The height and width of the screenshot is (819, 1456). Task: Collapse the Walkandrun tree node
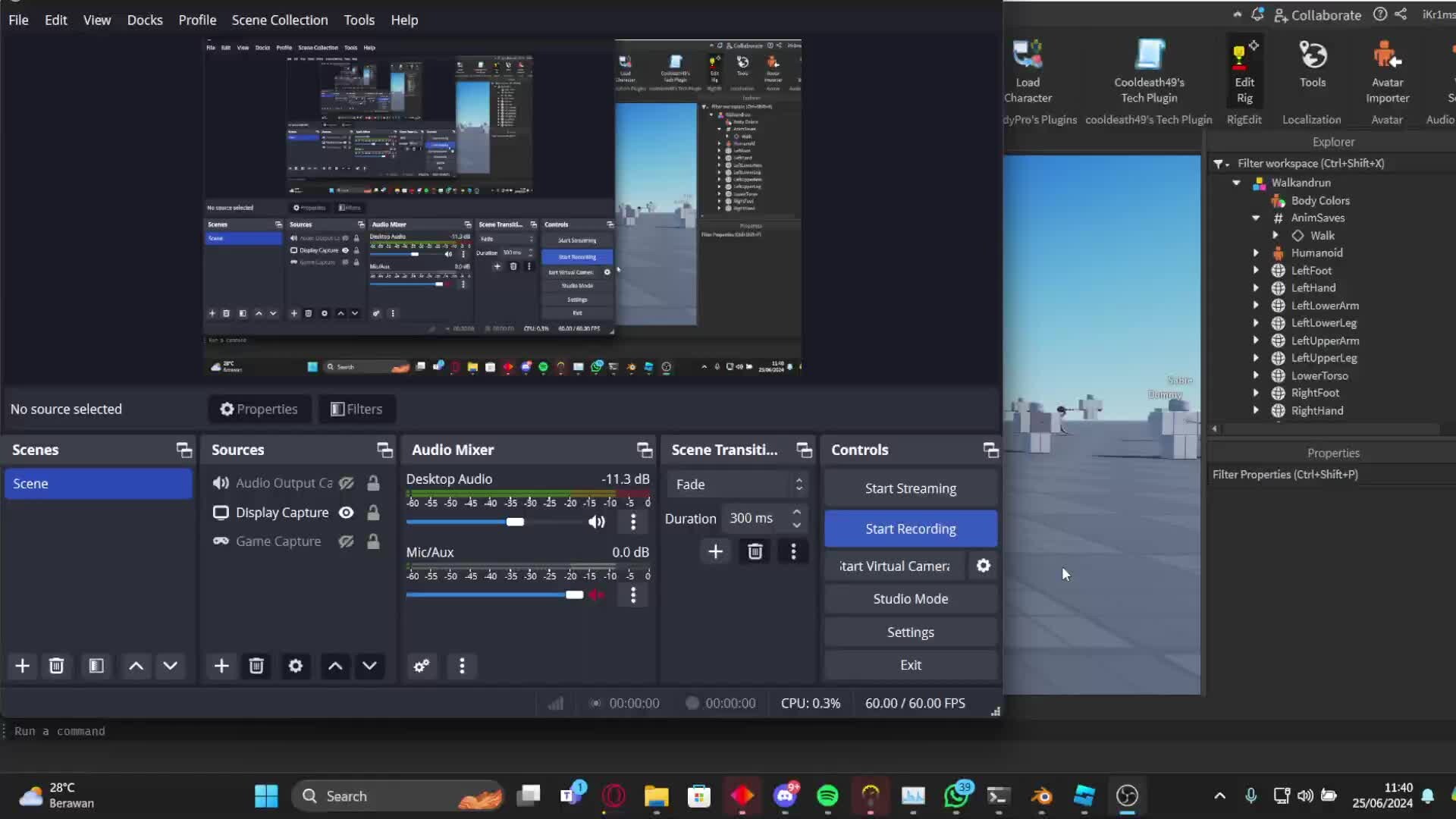point(1237,183)
